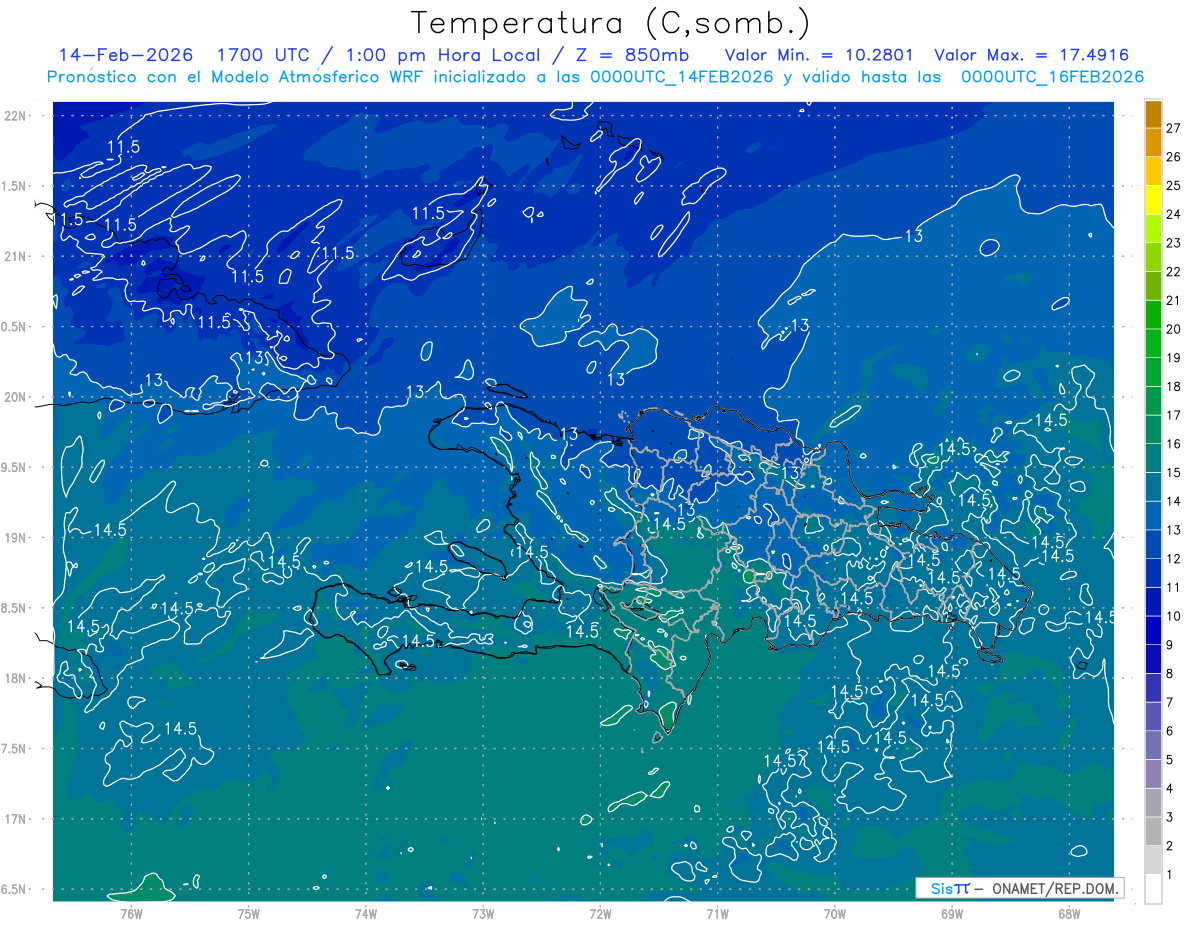Click the legend value "27"
Screen dimensions: 1200x927
[x=1173, y=128]
